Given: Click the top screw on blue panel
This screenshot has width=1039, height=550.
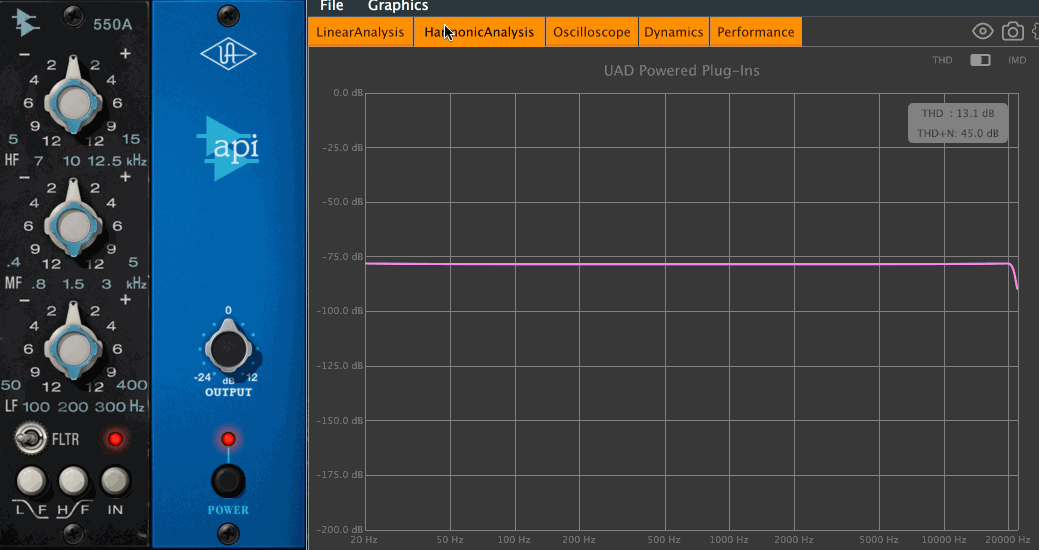Looking at the screenshot, I should click(x=228, y=15).
